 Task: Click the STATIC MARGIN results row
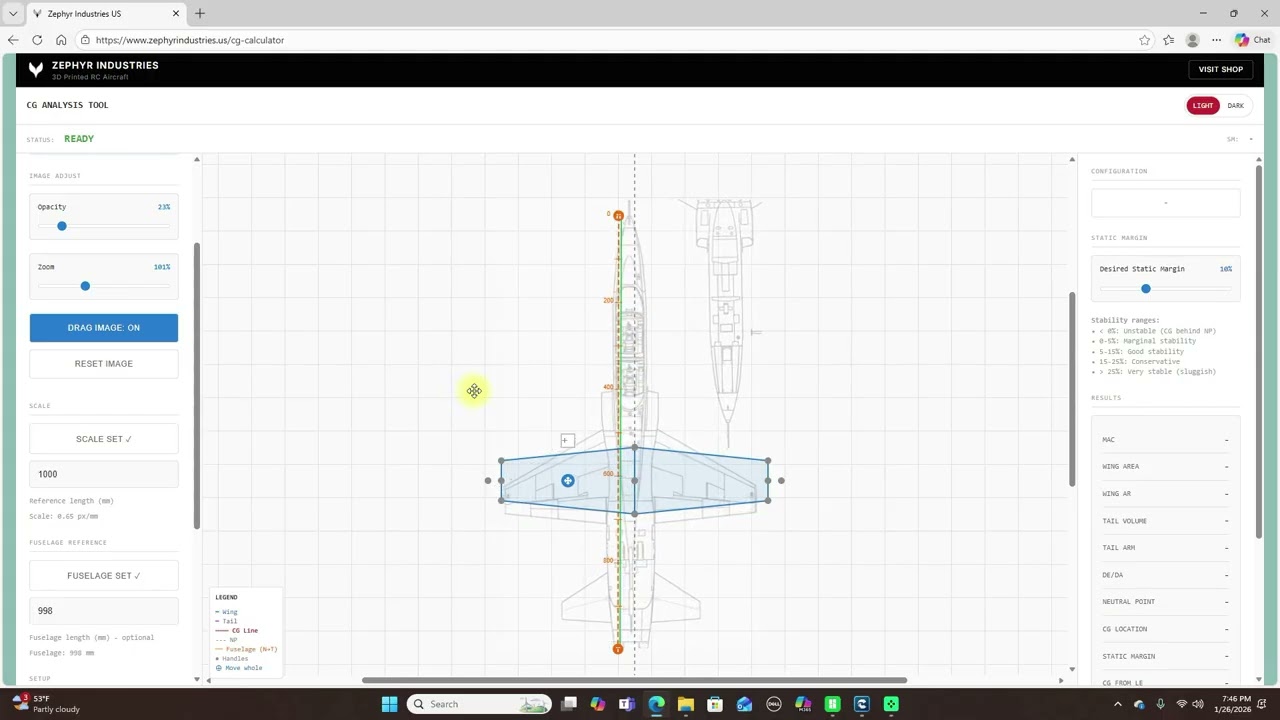1166,656
